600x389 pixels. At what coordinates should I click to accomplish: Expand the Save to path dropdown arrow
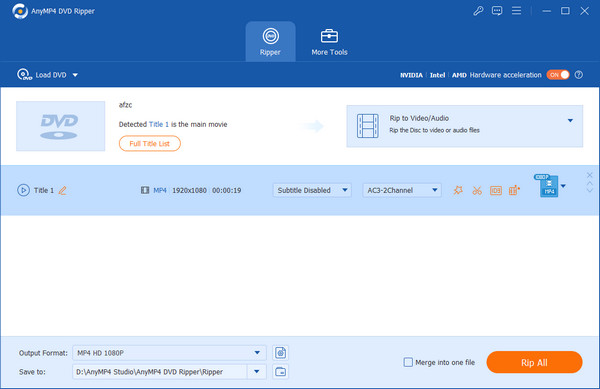pos(257,371)
